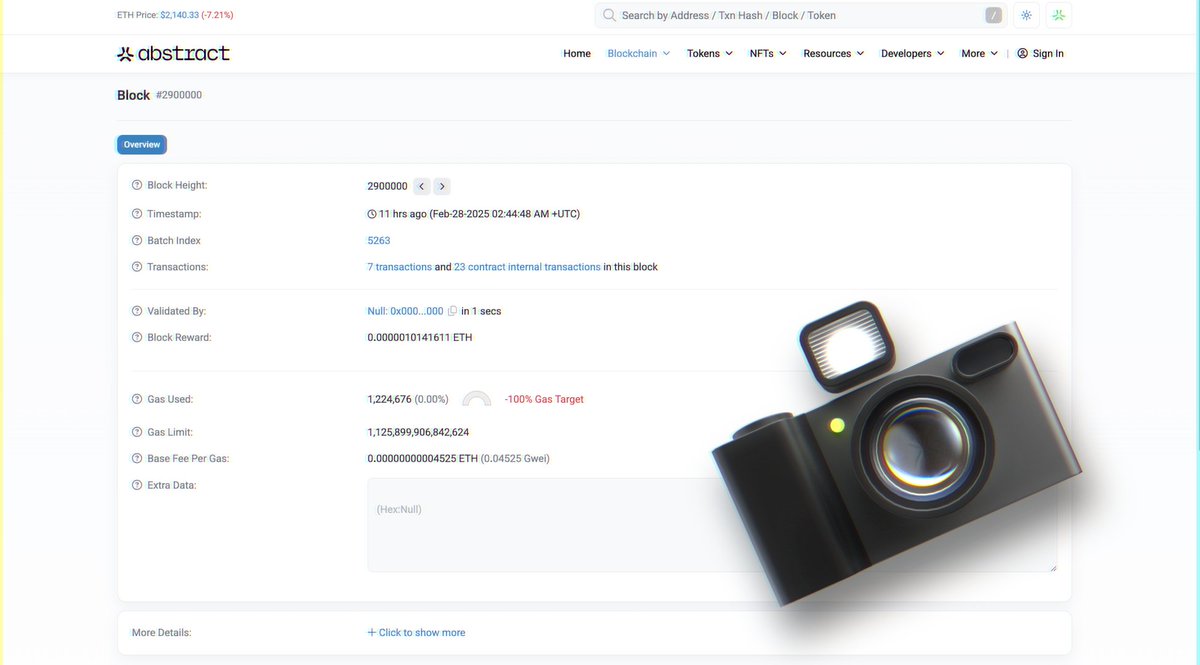Click the Block #2900000 heading number
This screenshot has width=1200, height=665.
tap(179, 95)
